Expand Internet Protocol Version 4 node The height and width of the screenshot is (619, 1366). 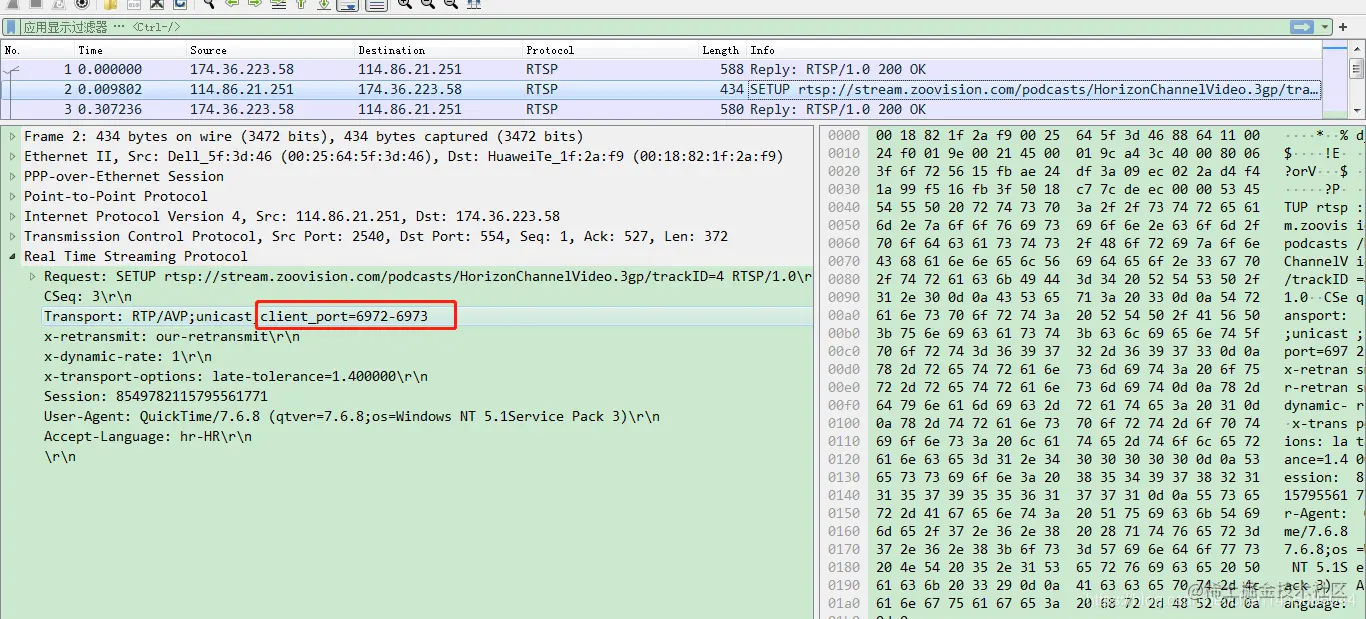coord(12,217)
